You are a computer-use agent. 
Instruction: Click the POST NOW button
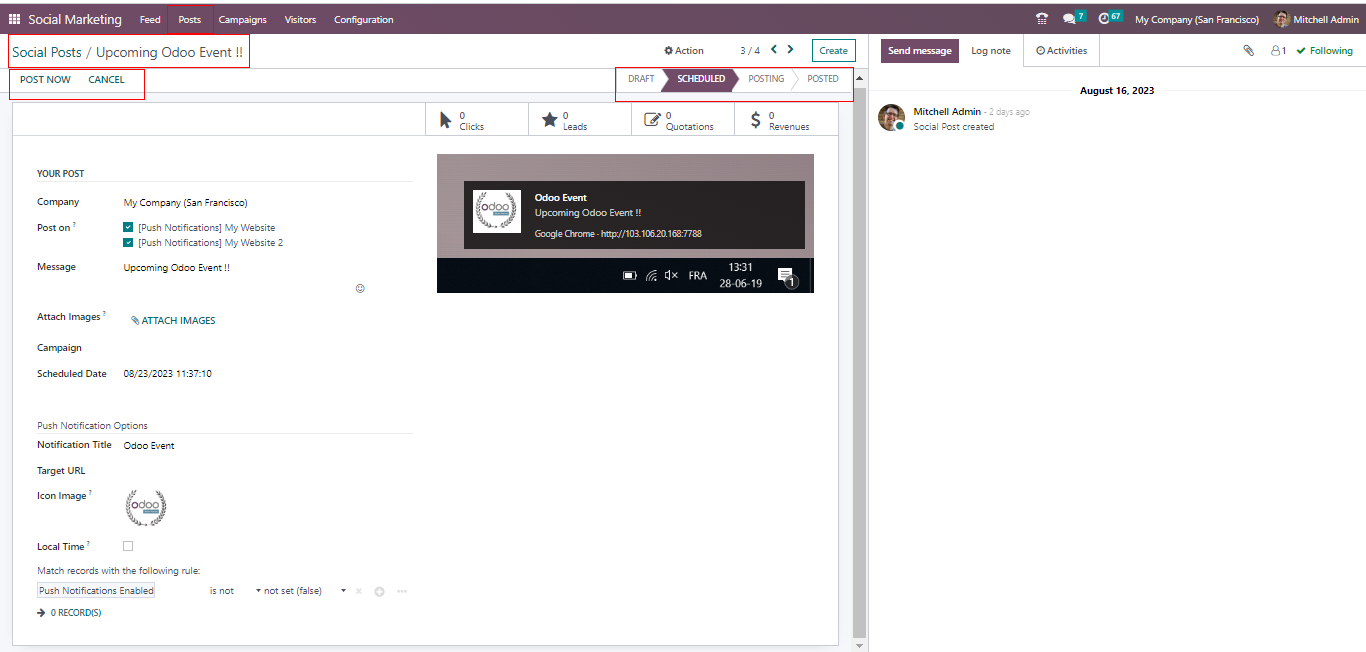click(x=45, y=80)
